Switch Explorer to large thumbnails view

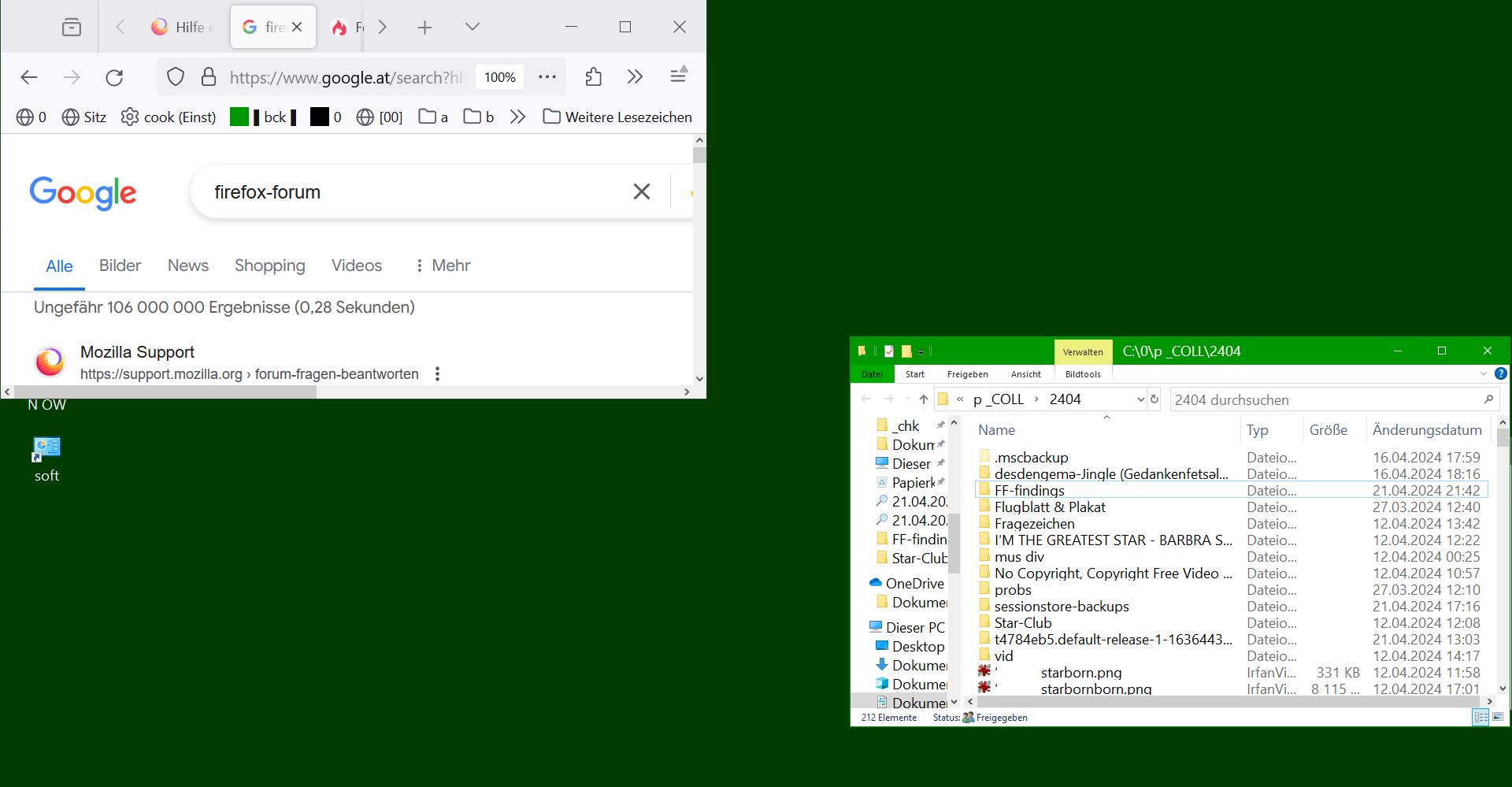[1498, 718]
